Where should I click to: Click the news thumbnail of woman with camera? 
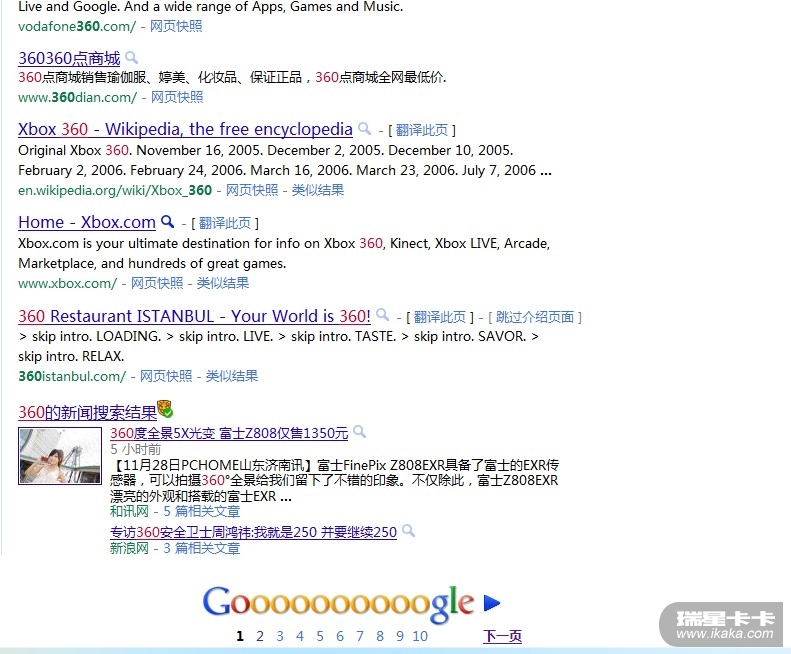(60, 456)
